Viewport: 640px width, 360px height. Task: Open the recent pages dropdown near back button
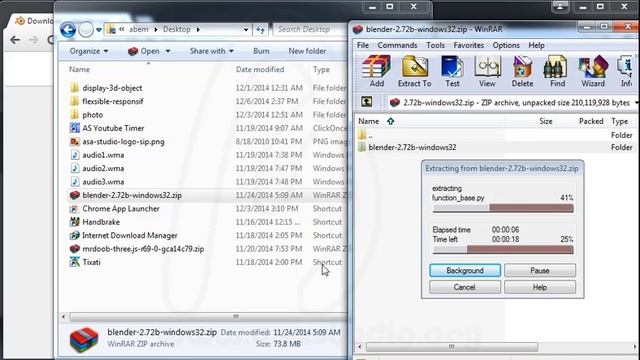99,30
